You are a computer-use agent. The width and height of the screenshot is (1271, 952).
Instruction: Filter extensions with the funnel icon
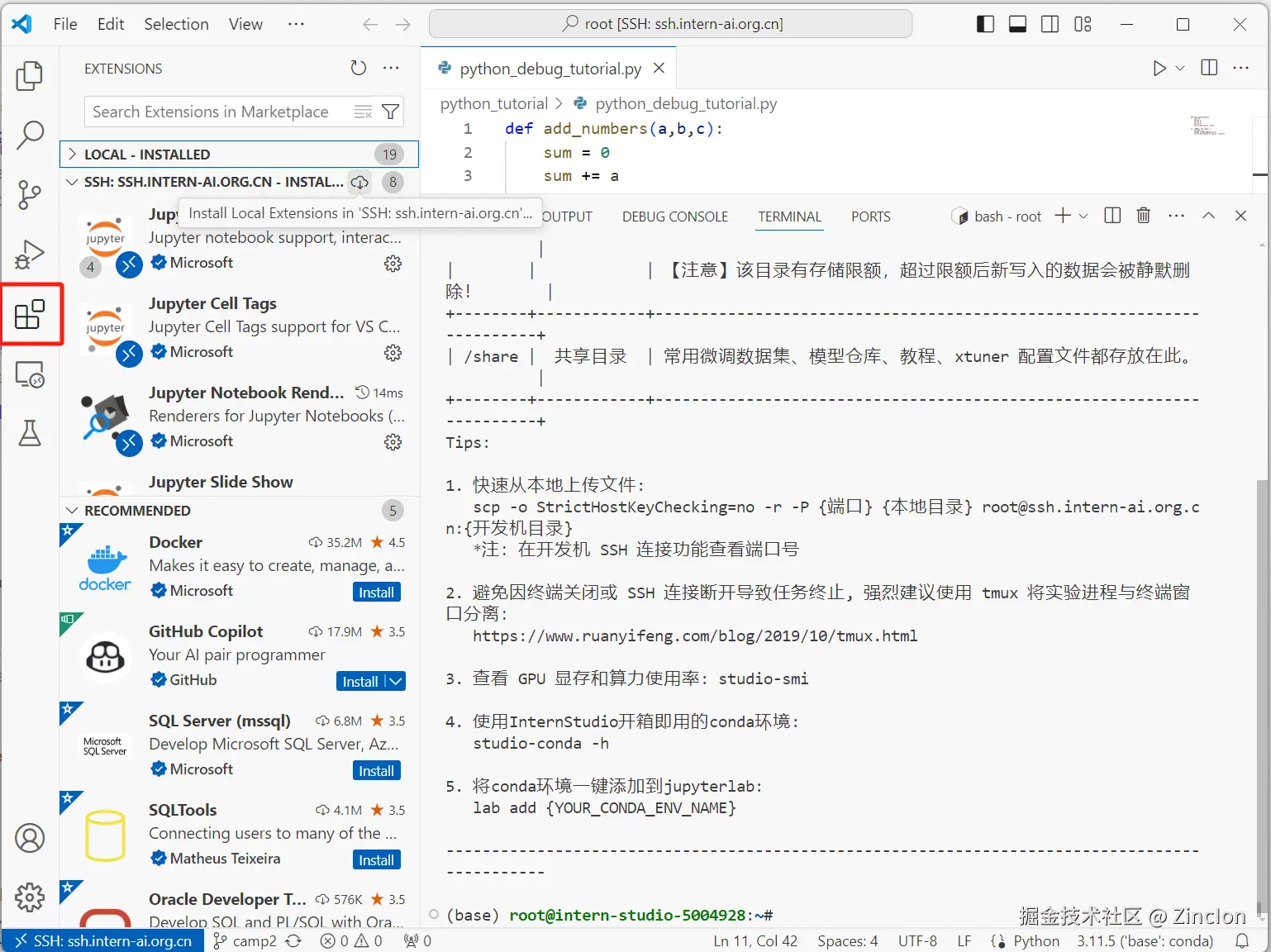point(391,112)
